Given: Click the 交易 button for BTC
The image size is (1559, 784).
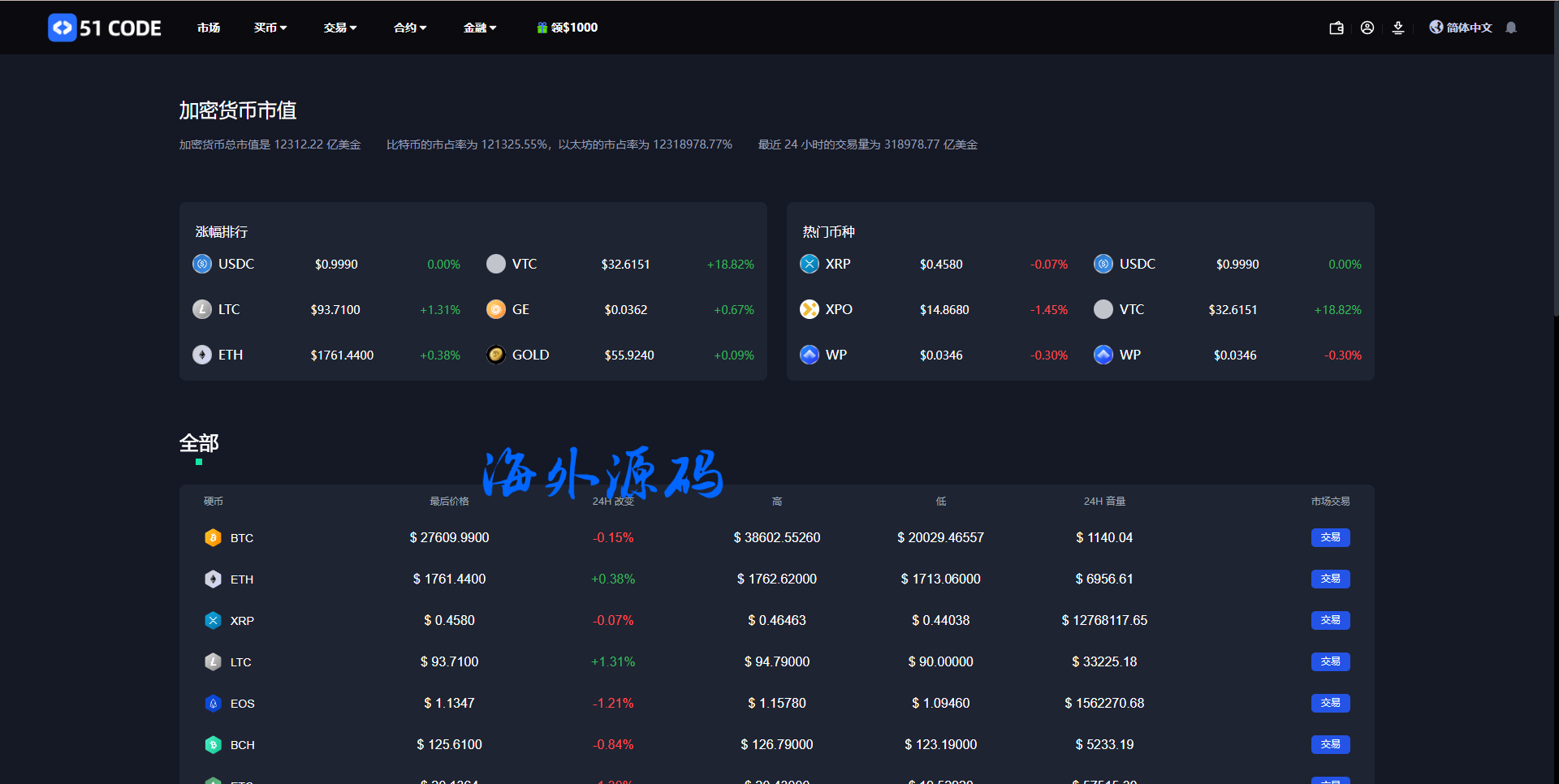Looking at the screenshot, I should (x=1330, y=537).
